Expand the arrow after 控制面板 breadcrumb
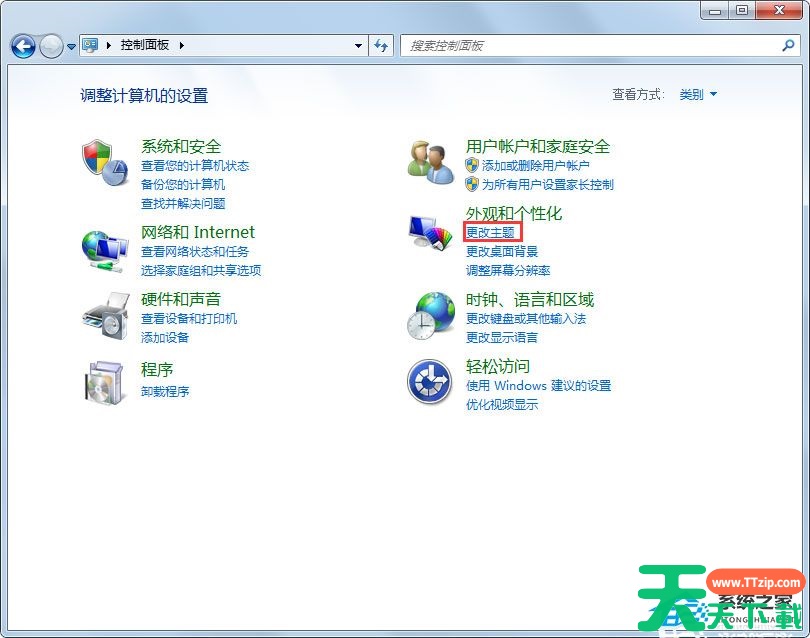The height and width of the screenshot is (638, 810). point(182,45)
